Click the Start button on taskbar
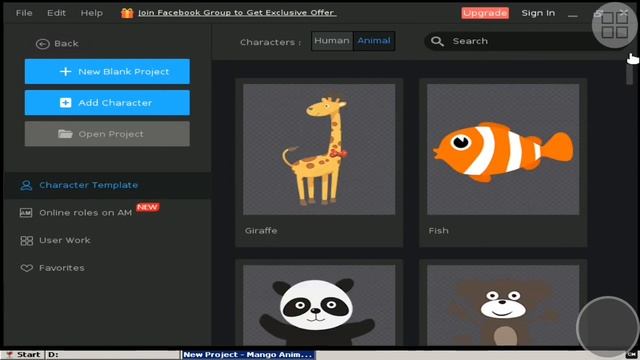 tap(22, 355)
